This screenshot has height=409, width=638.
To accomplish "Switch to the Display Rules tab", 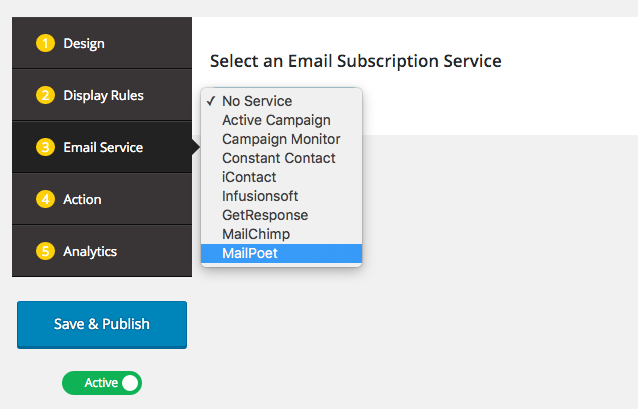I will point(103,96).
